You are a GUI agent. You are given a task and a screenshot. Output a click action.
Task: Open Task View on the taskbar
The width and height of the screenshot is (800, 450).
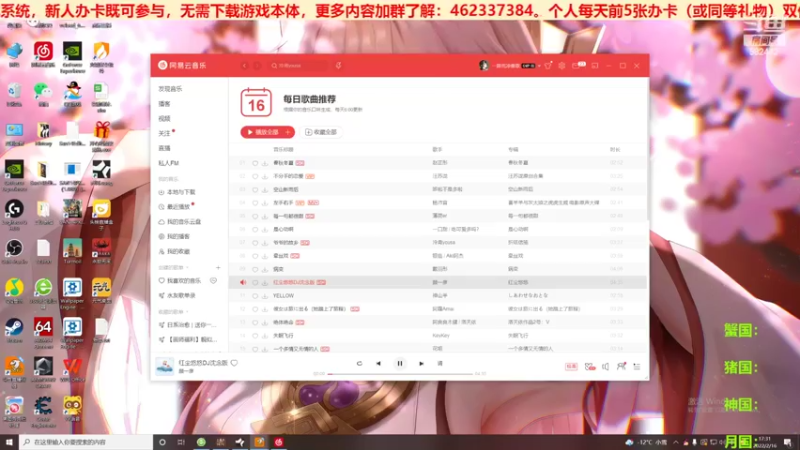181,442
